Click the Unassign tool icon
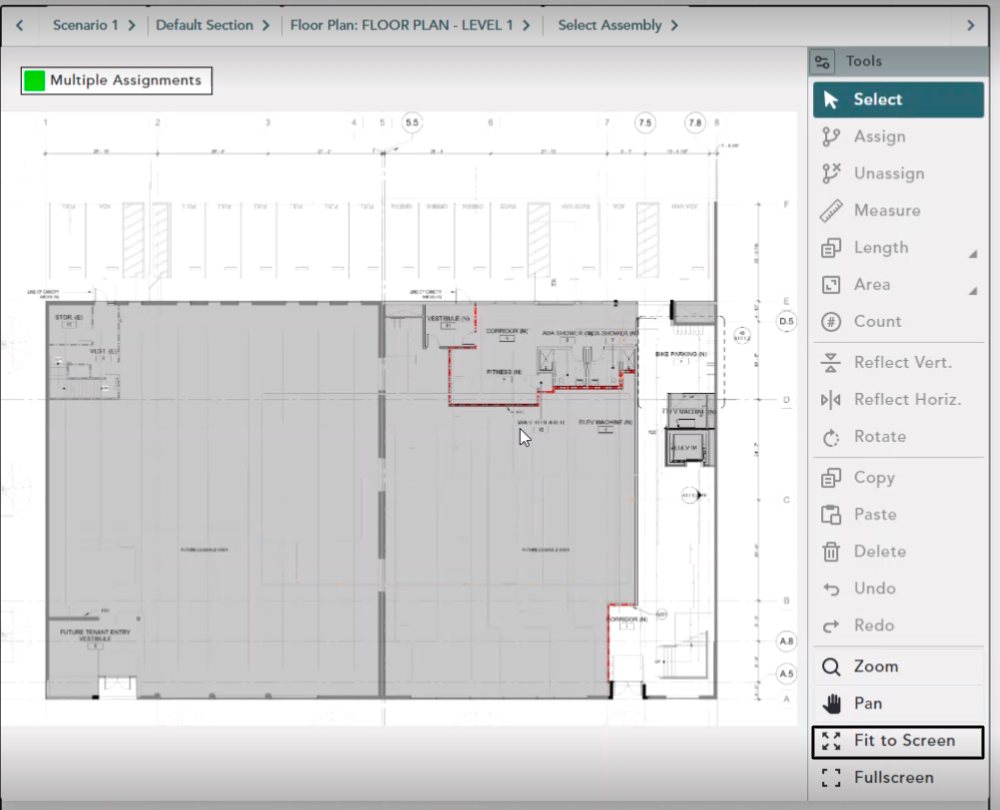This screenshot has height=810, width=1000. pyautogui.click(x=830, y=174)
